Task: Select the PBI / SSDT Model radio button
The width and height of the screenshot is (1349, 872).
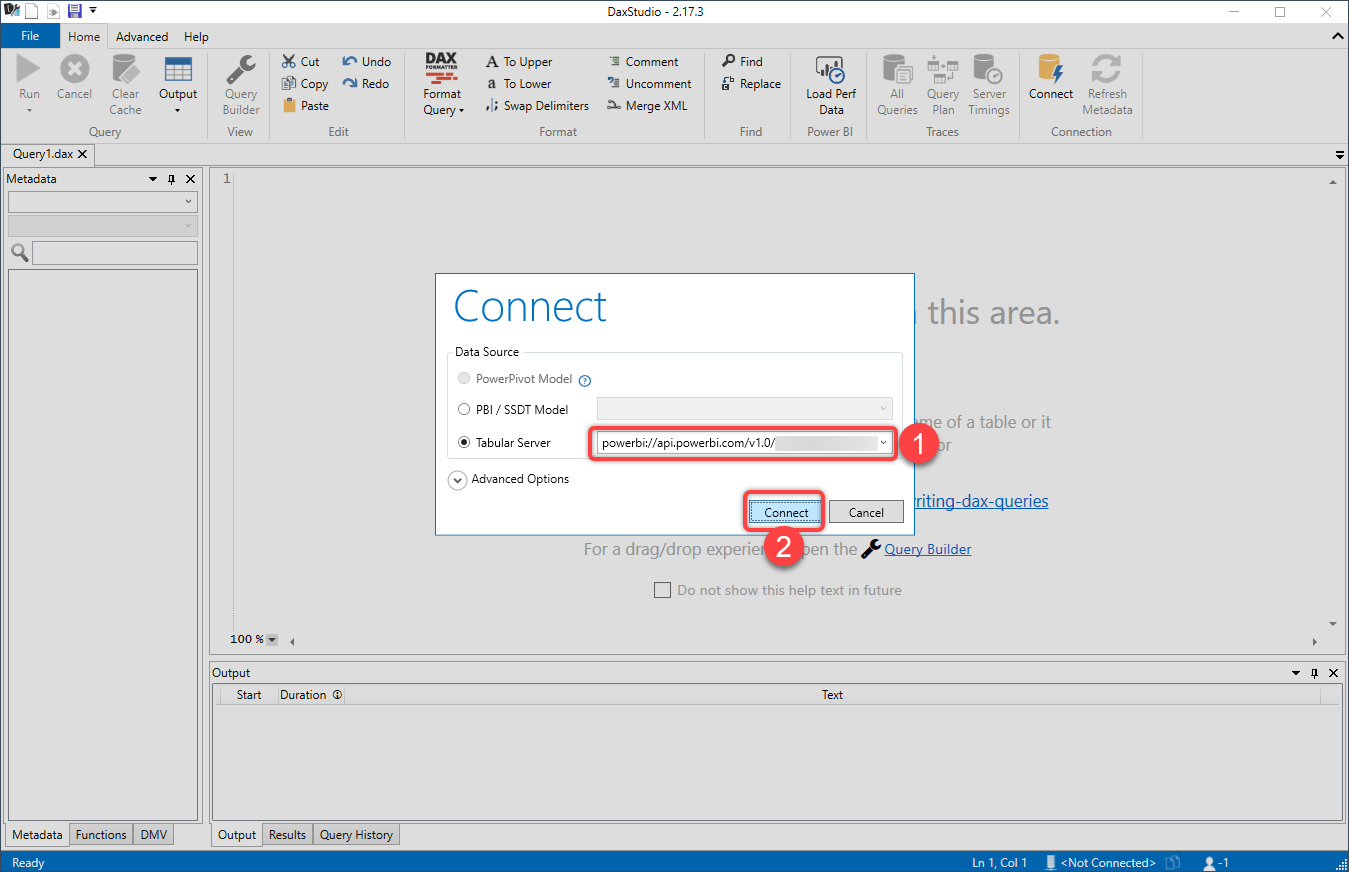Action: (464, 409)
